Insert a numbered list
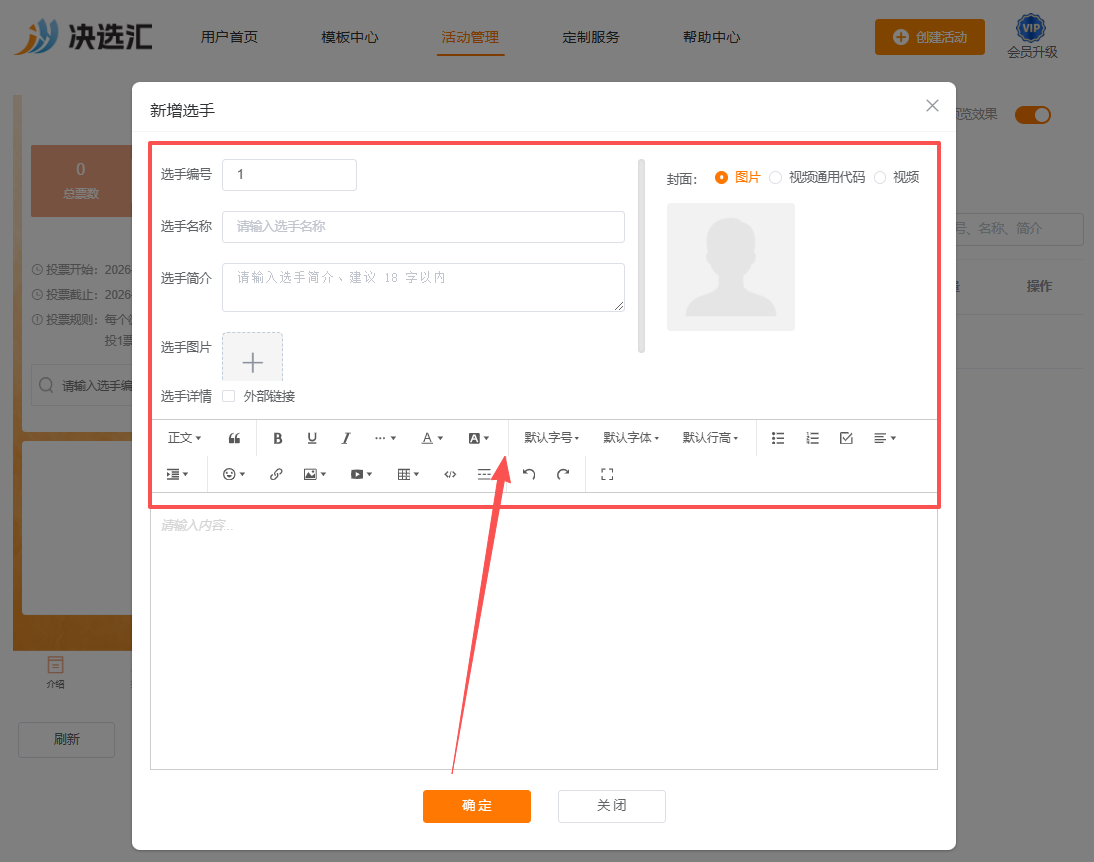The image size is (1094, 862). coord(812,438)
